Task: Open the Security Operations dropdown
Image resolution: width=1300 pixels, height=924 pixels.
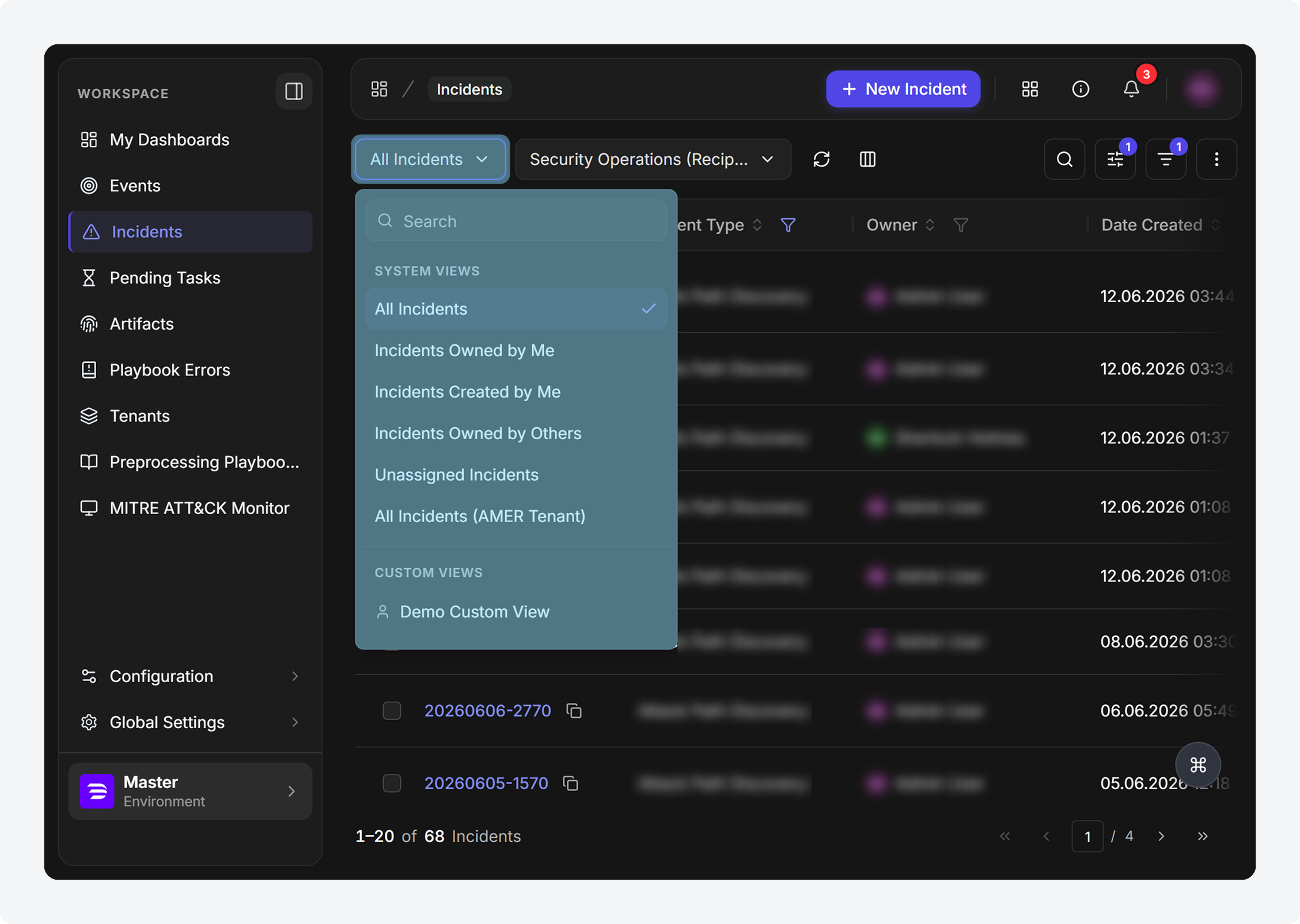Action: coord(653,159)
